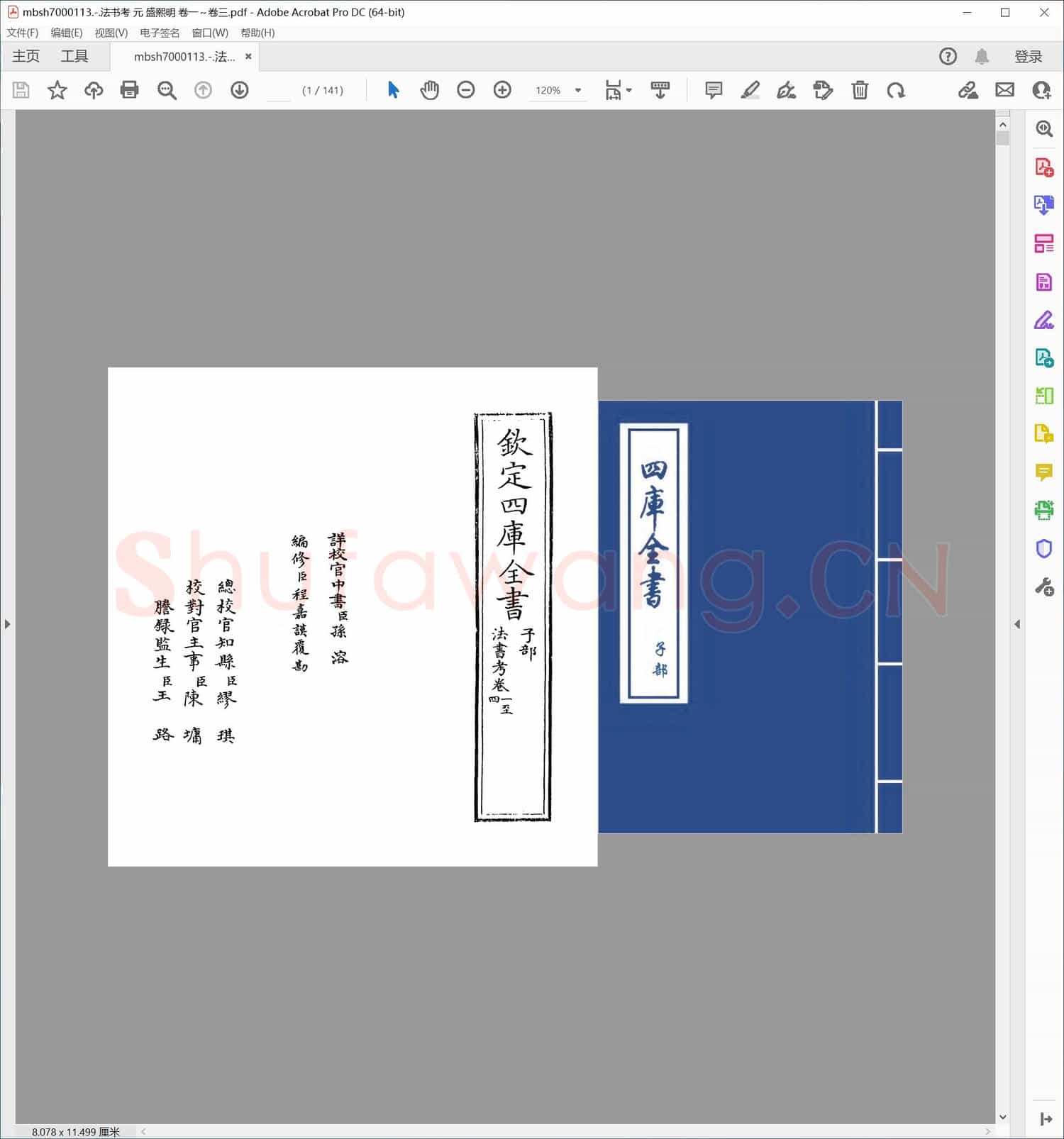The width and height of the screenshot is (1064, 1139).
Task: Close the mbsh7000113 document tab
Action: [x=248, y=57]
